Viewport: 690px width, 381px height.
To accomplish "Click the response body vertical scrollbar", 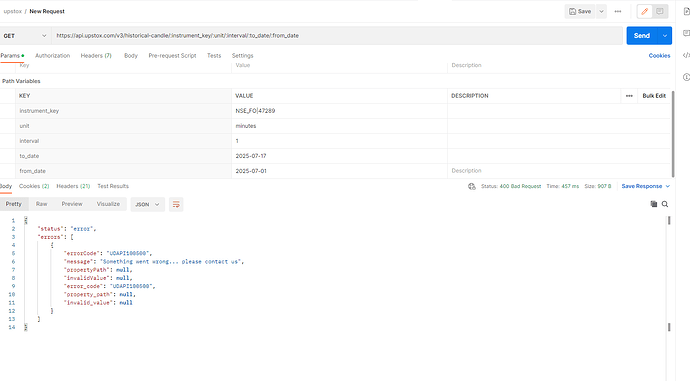I will click(x=669, y=274).
